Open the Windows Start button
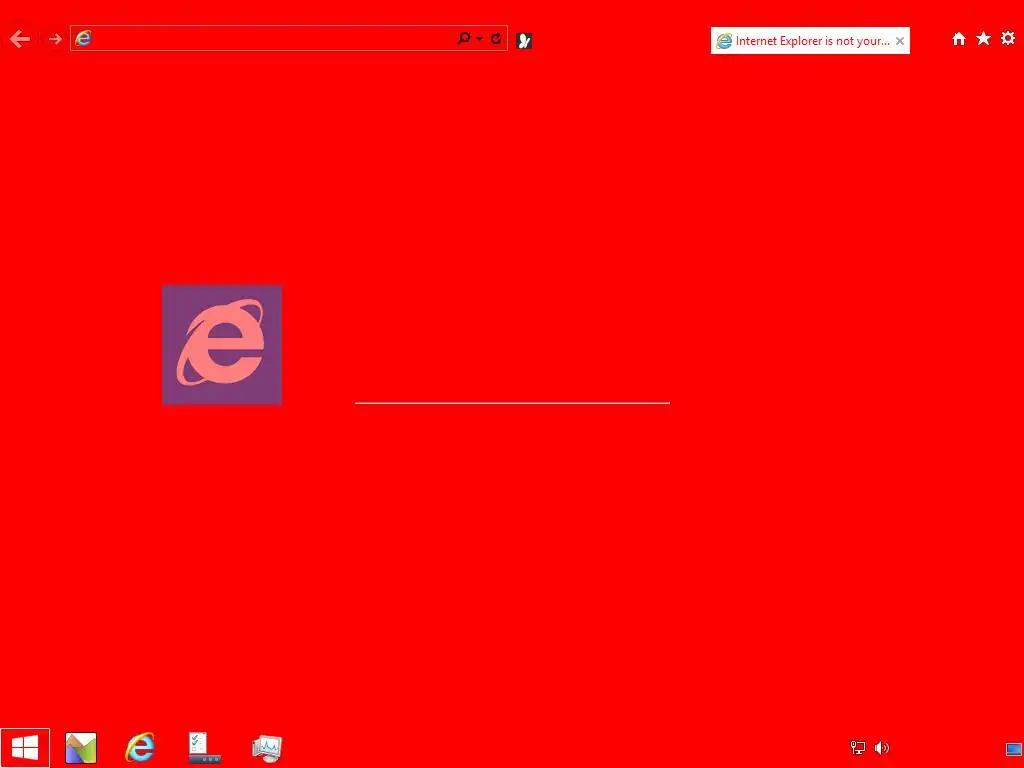Image resolution: width=1024 pixels, height=768 pixels. pyautogui.click(x=25, y=748)
